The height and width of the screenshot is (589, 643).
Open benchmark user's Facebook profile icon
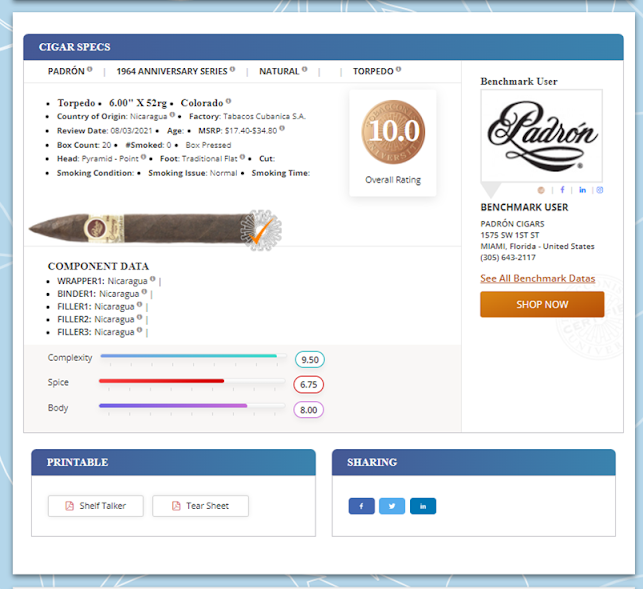[562, 189]
